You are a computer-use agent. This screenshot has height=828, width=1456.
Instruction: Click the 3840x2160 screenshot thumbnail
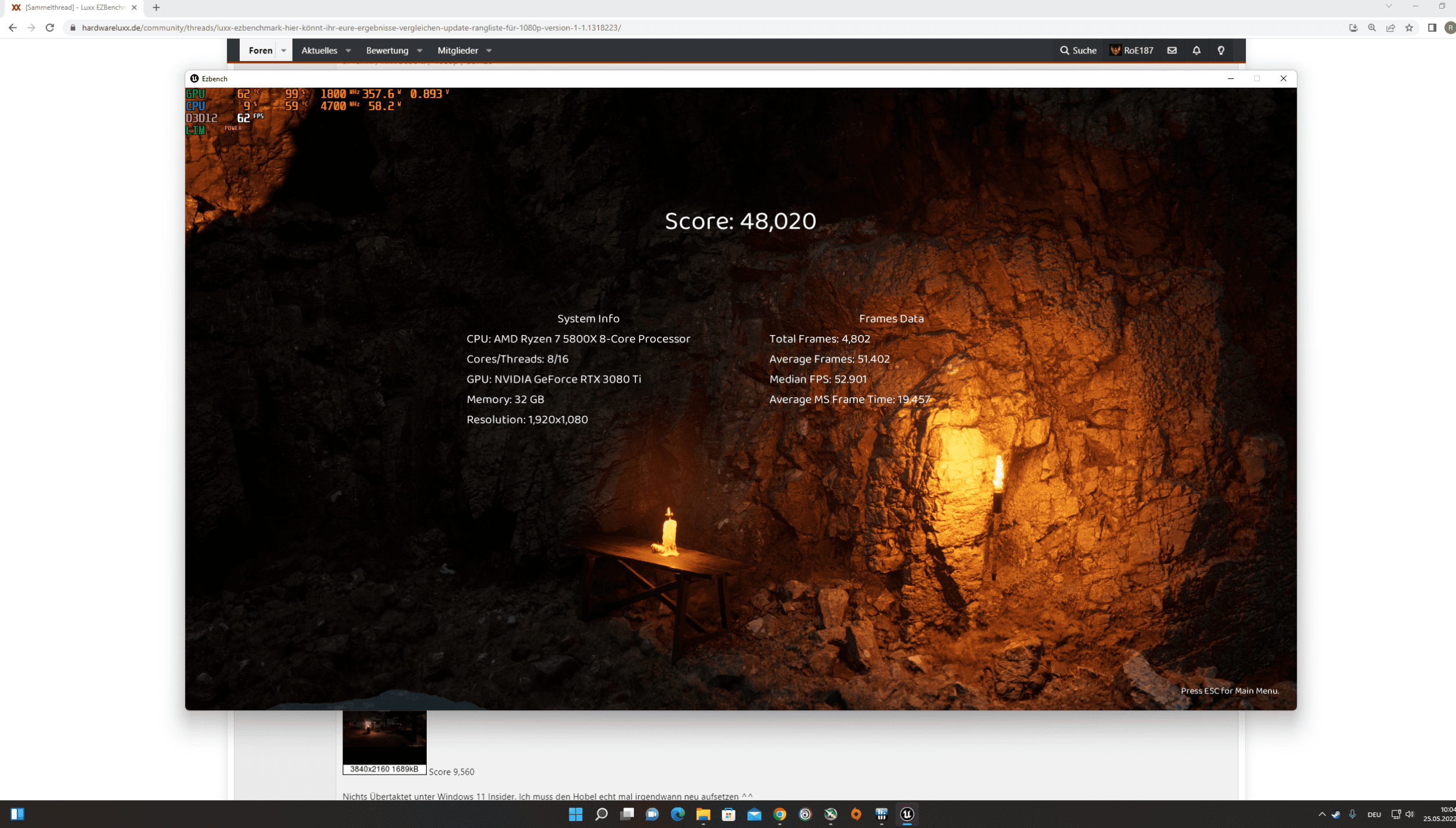click(384, 742)
